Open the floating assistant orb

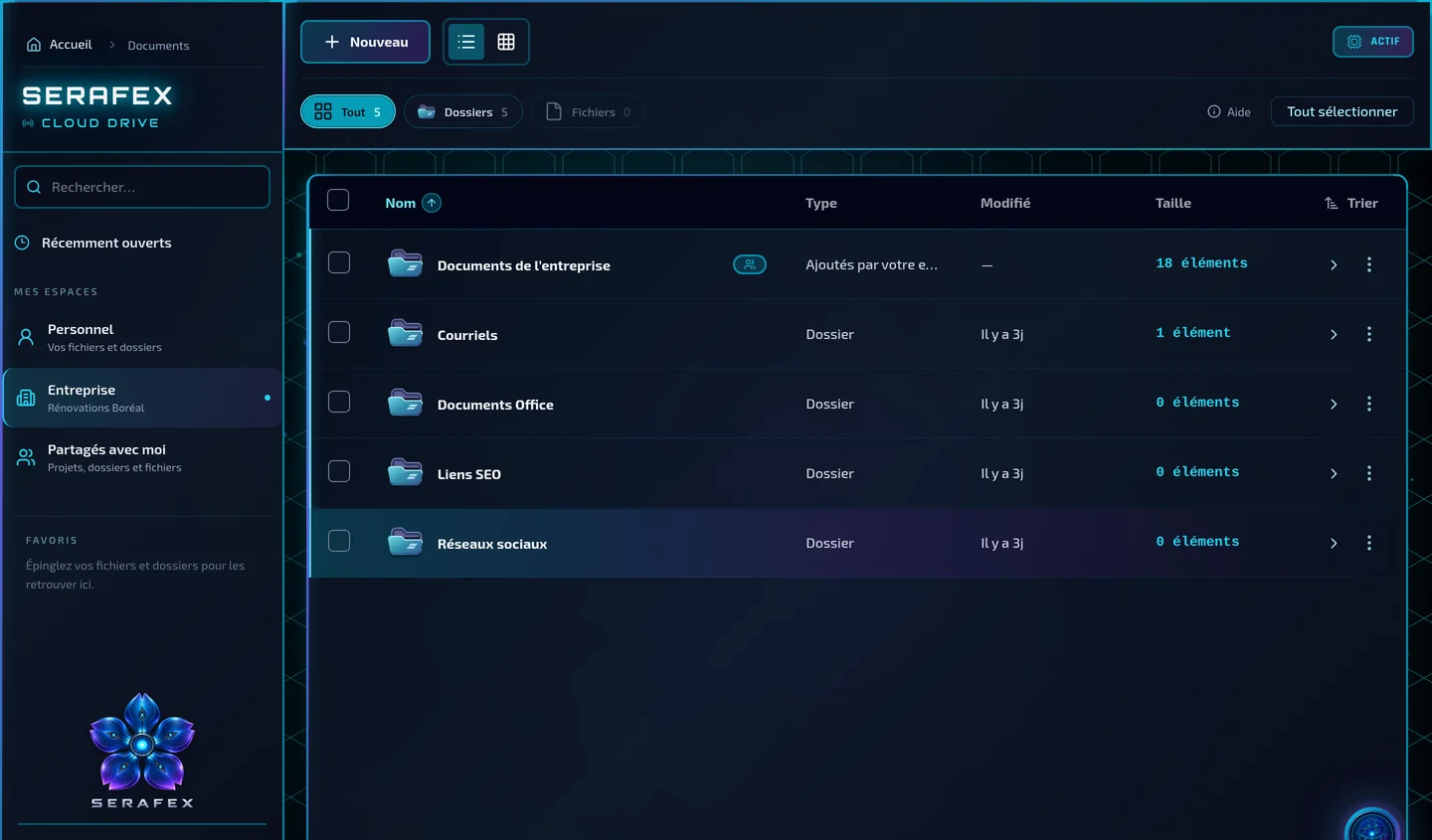coord(1372,826)
